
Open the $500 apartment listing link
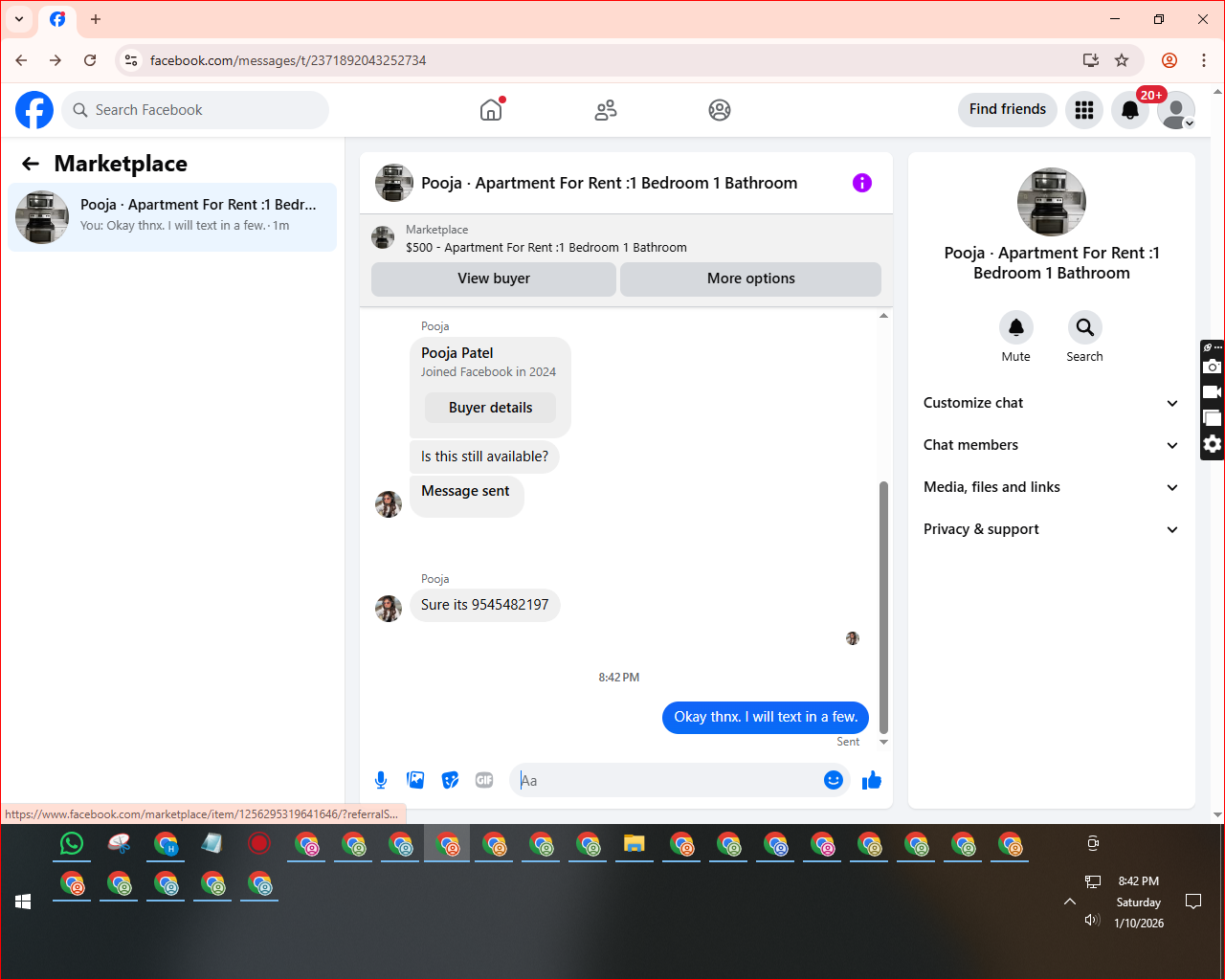(546, 247)
